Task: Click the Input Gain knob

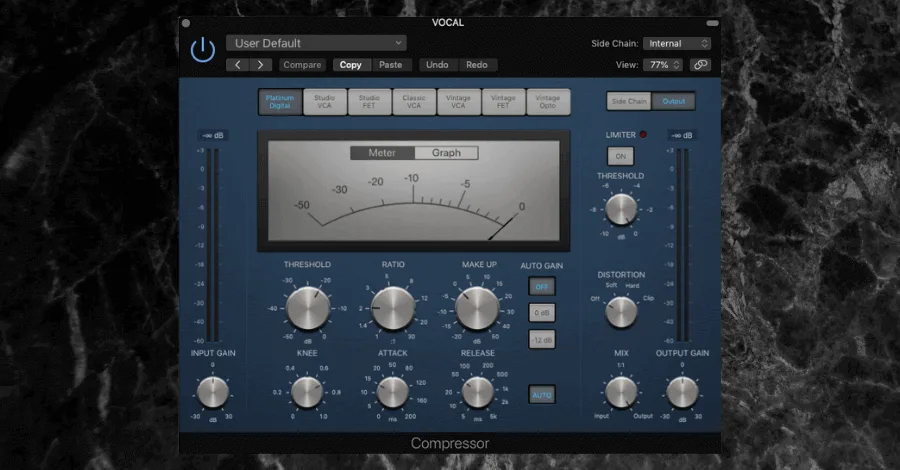Action: 213,393
